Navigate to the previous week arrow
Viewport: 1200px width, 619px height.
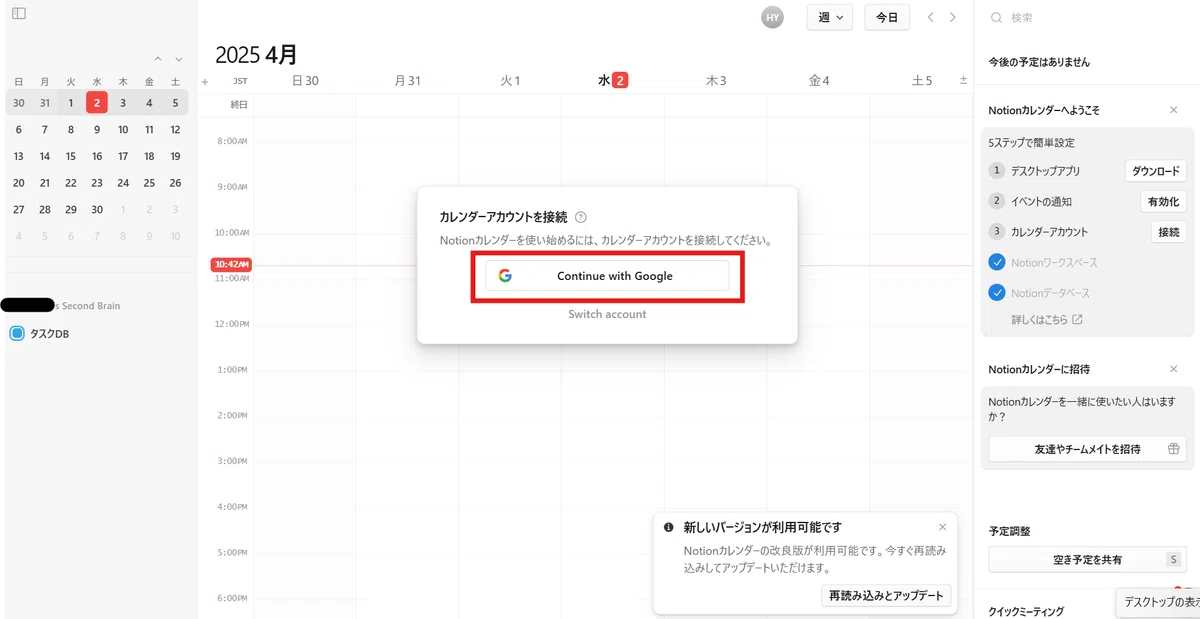(x=931, y=17)
